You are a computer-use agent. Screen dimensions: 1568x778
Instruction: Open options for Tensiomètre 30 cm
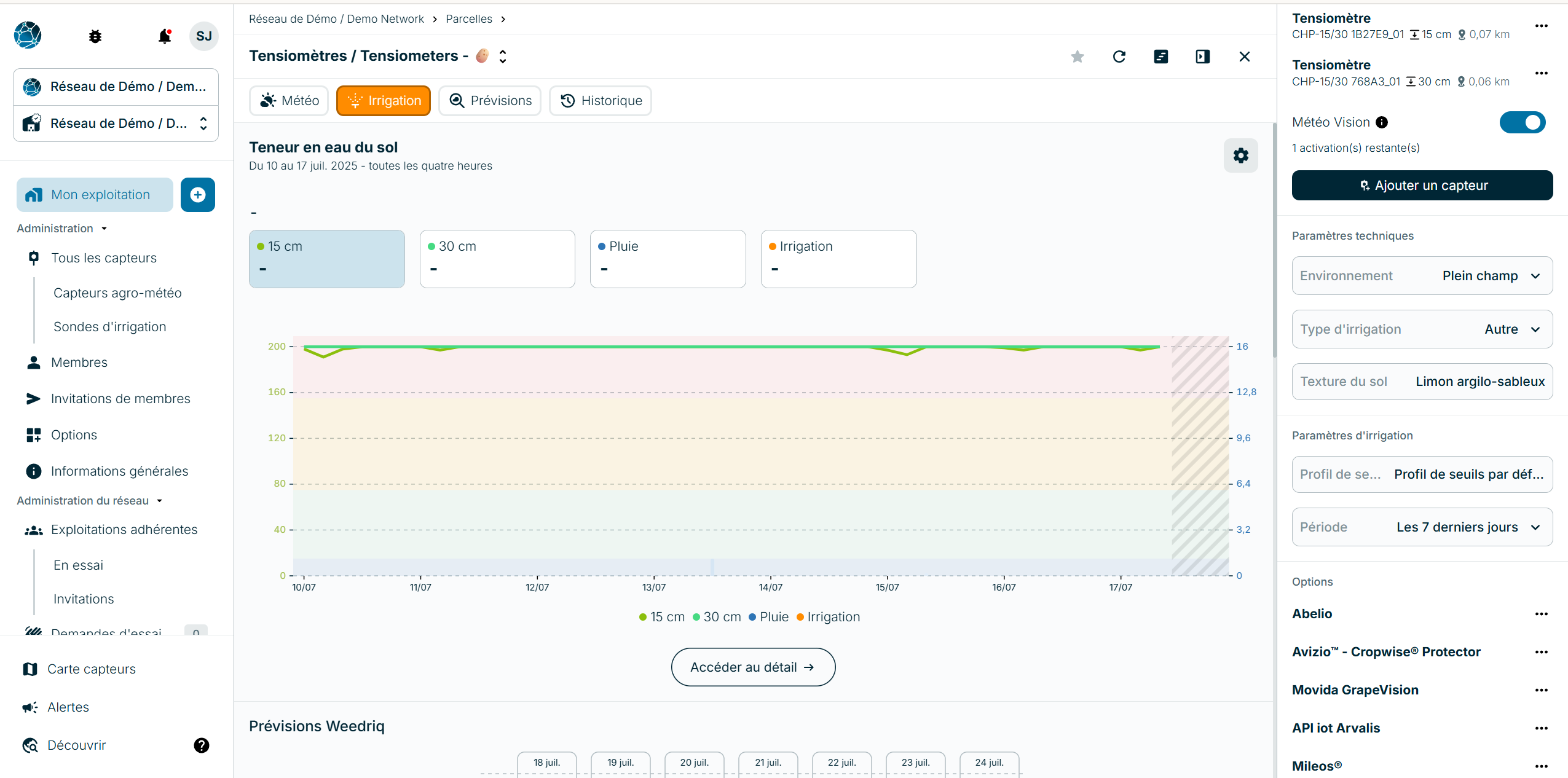point(1542,73)
